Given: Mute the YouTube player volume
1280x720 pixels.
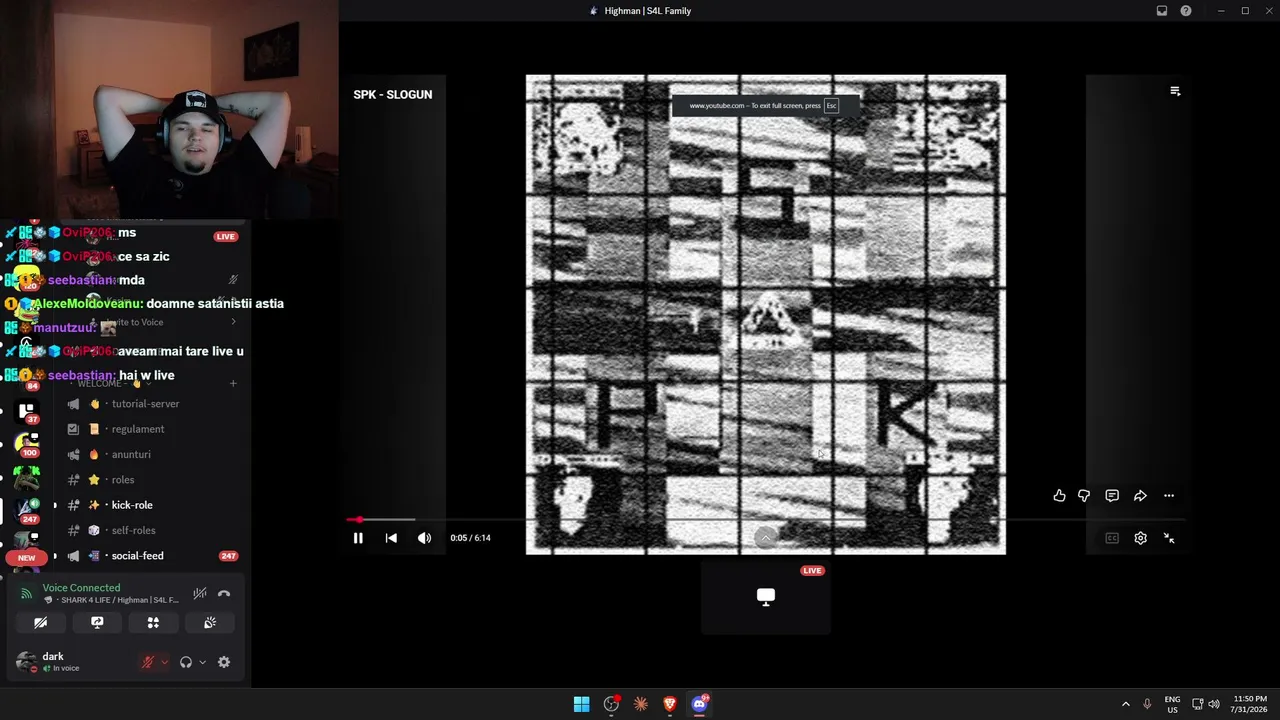Looking at the screenshot, I should tap(425, 538).
